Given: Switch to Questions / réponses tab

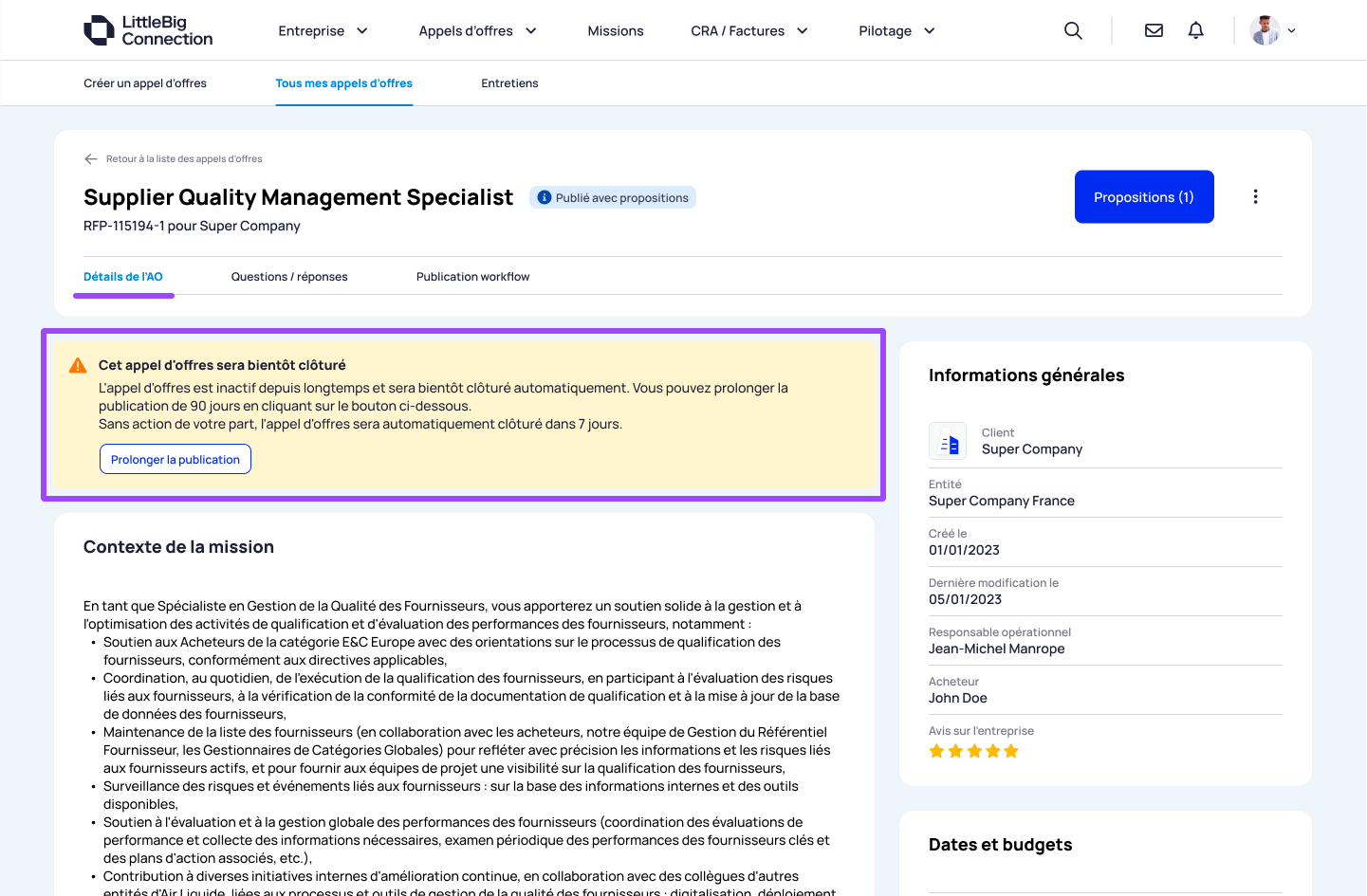Looking at the screenshot, I should pyautogui.click(x=289, y=277).
